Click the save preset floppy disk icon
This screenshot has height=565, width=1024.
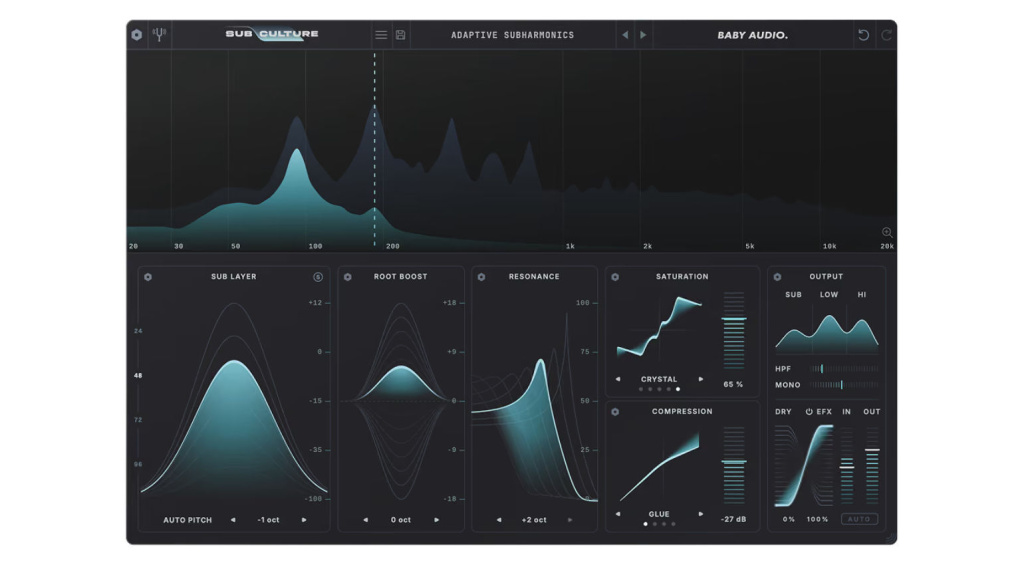tap(400, 35)
